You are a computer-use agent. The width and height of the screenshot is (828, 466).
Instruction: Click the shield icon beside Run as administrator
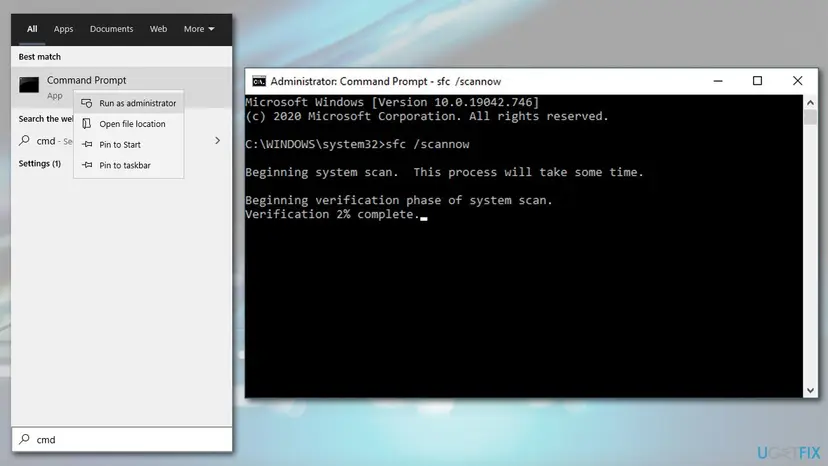coord(87,103)
